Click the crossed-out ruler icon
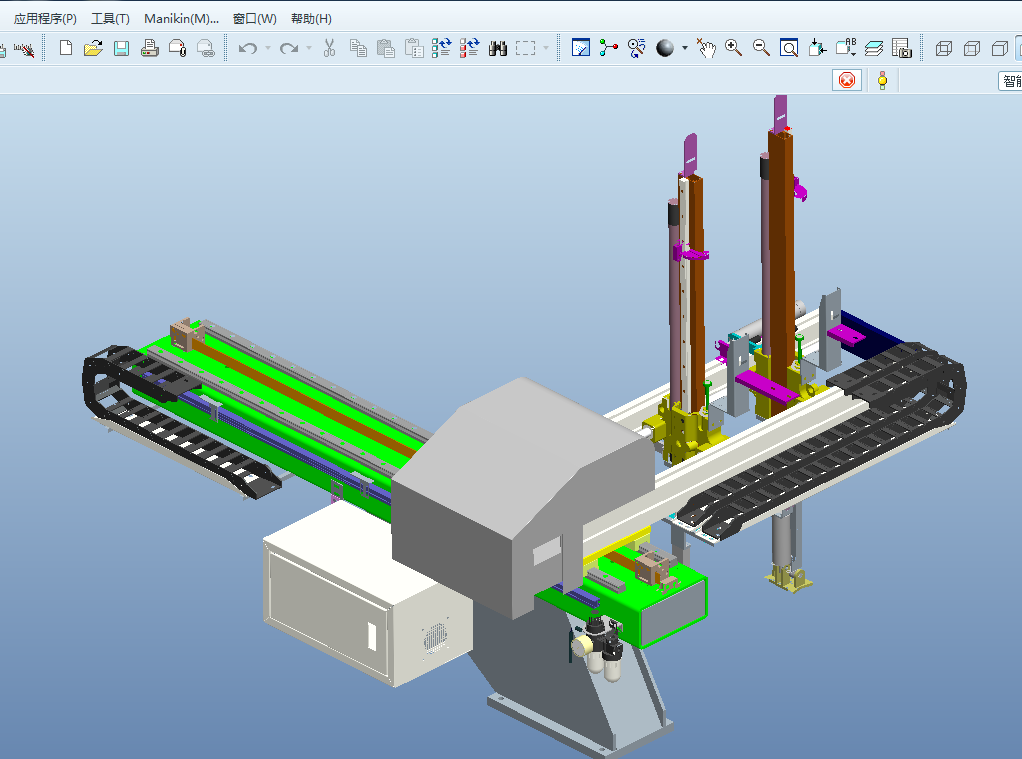1022x759 pixels. coord(24,50)
